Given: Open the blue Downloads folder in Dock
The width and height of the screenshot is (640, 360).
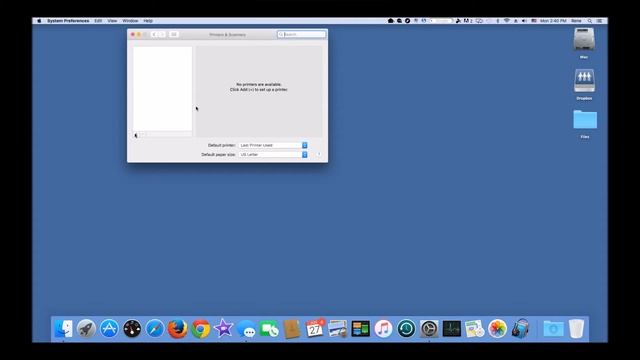Looking at the screenshot, I should 553,329.
